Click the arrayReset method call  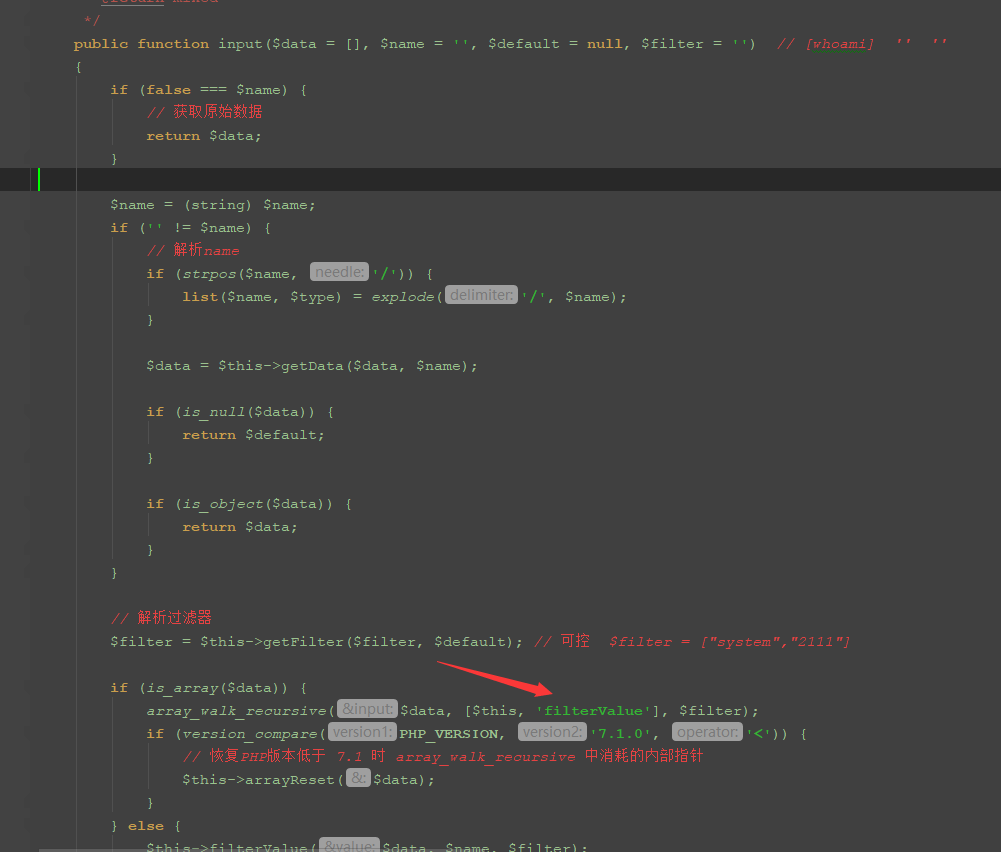point(290,780)
